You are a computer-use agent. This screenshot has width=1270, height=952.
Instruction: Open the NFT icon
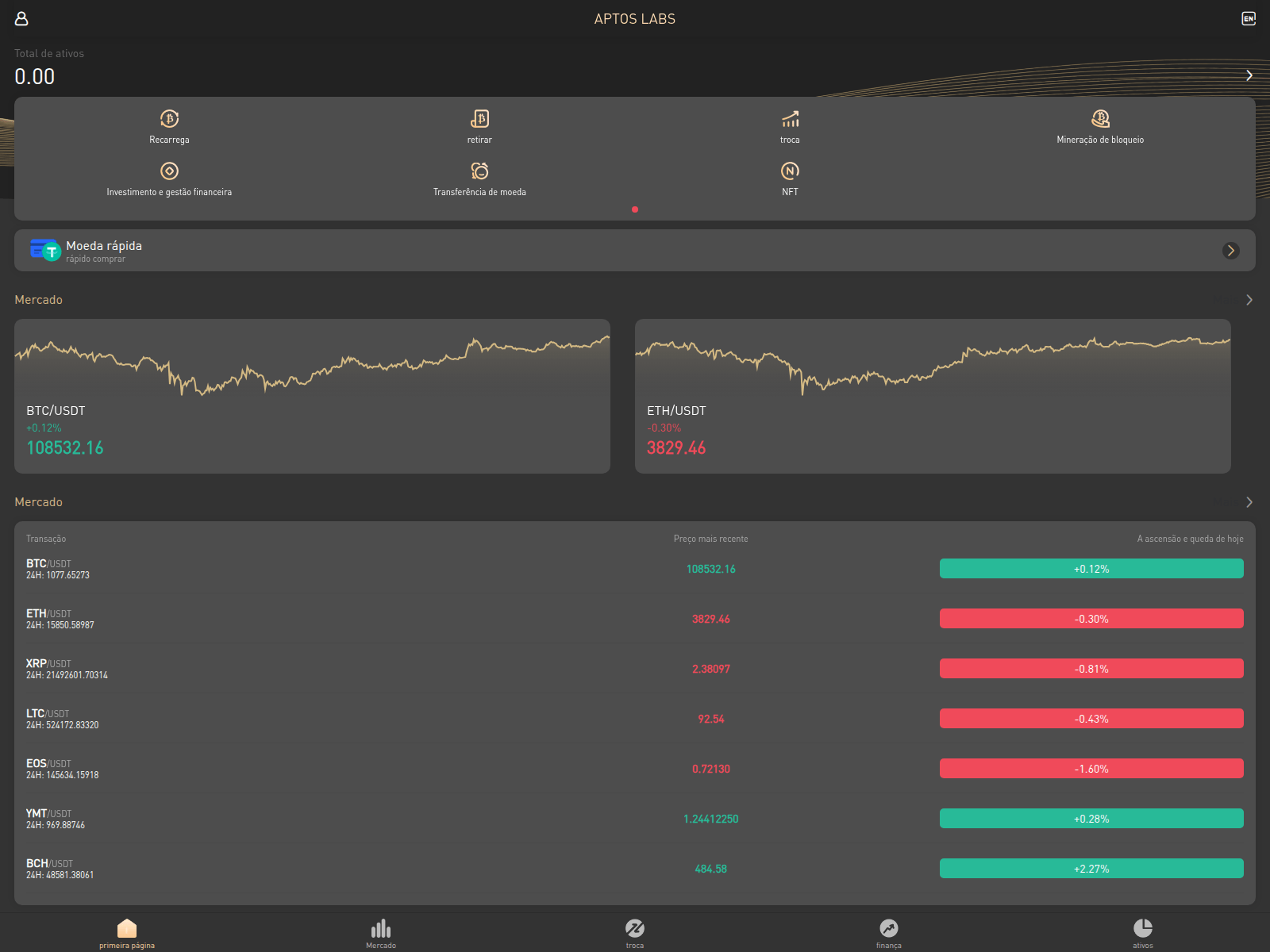coord(790,171)
